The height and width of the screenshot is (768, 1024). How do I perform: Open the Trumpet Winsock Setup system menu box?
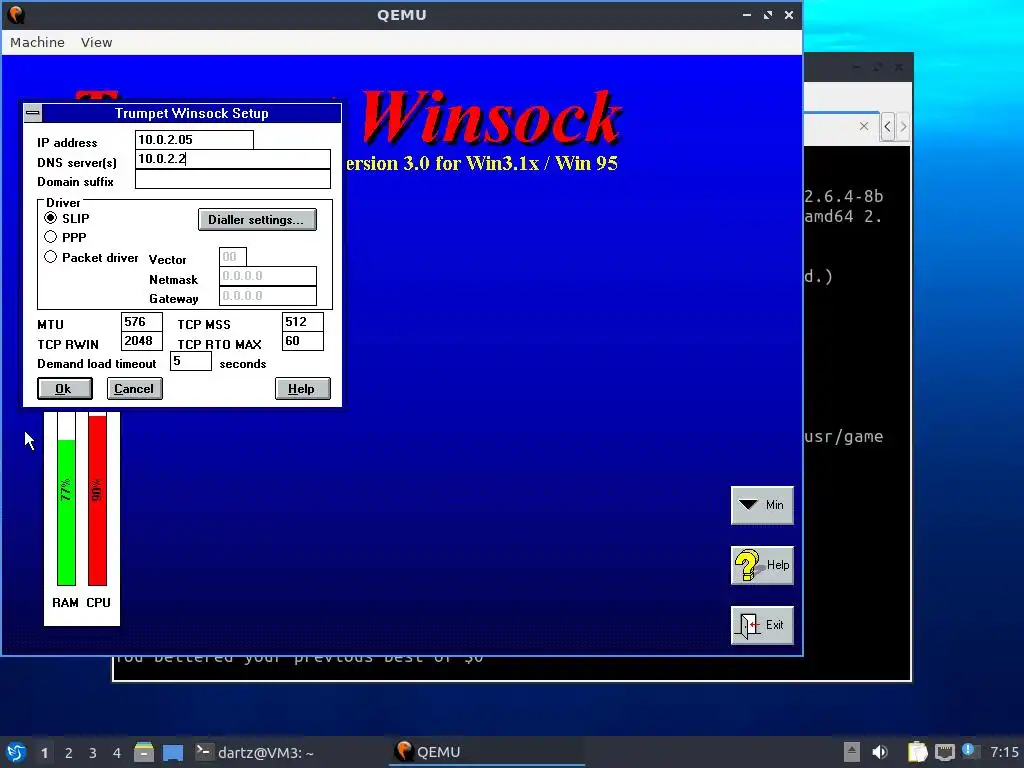pyautogui.click(x=33, y=114)
